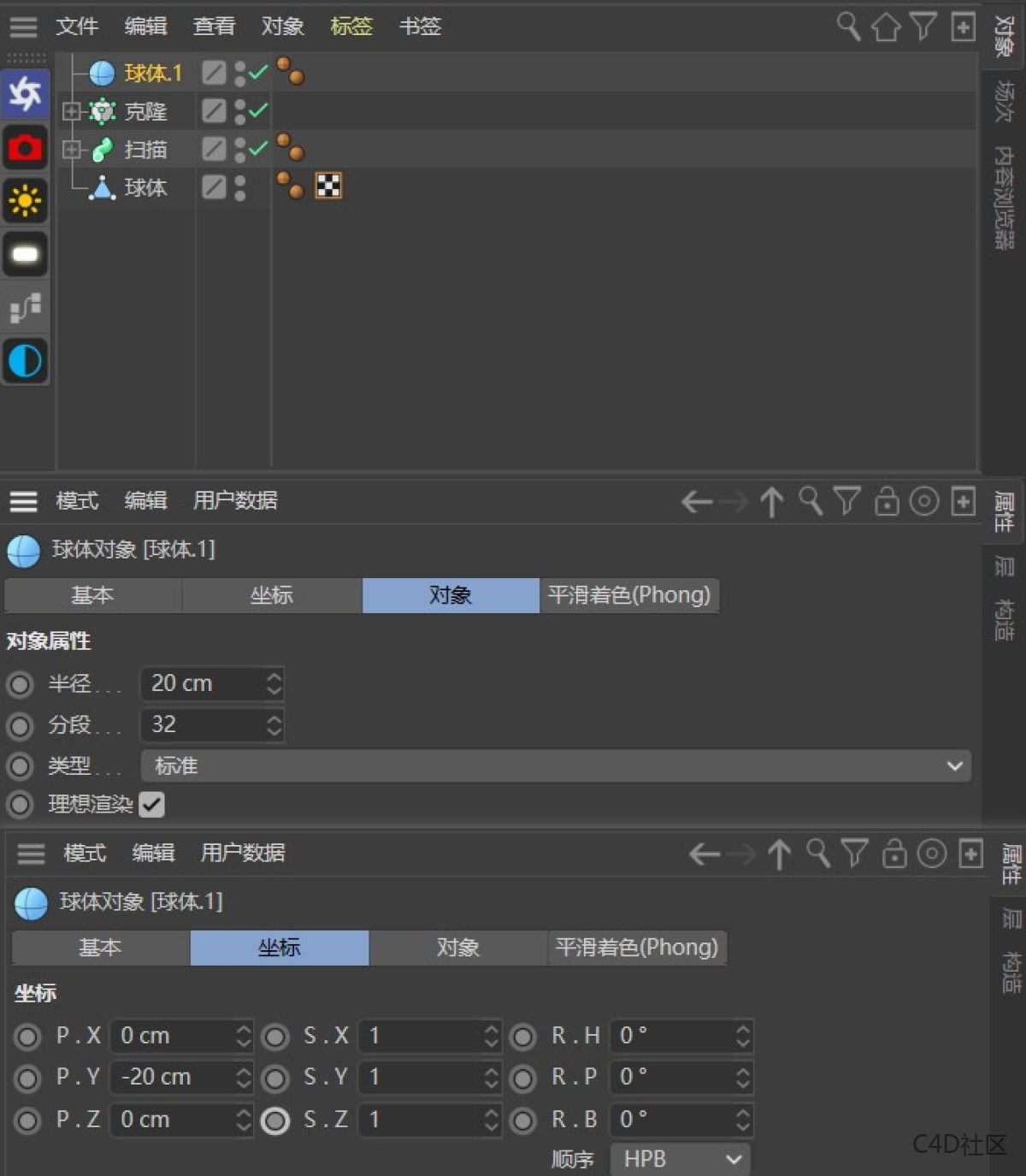The height and width of the screenshot is (1176, 1026).
Task: Click the 扫描 sweep object icon
Action: tap(102, 150)
